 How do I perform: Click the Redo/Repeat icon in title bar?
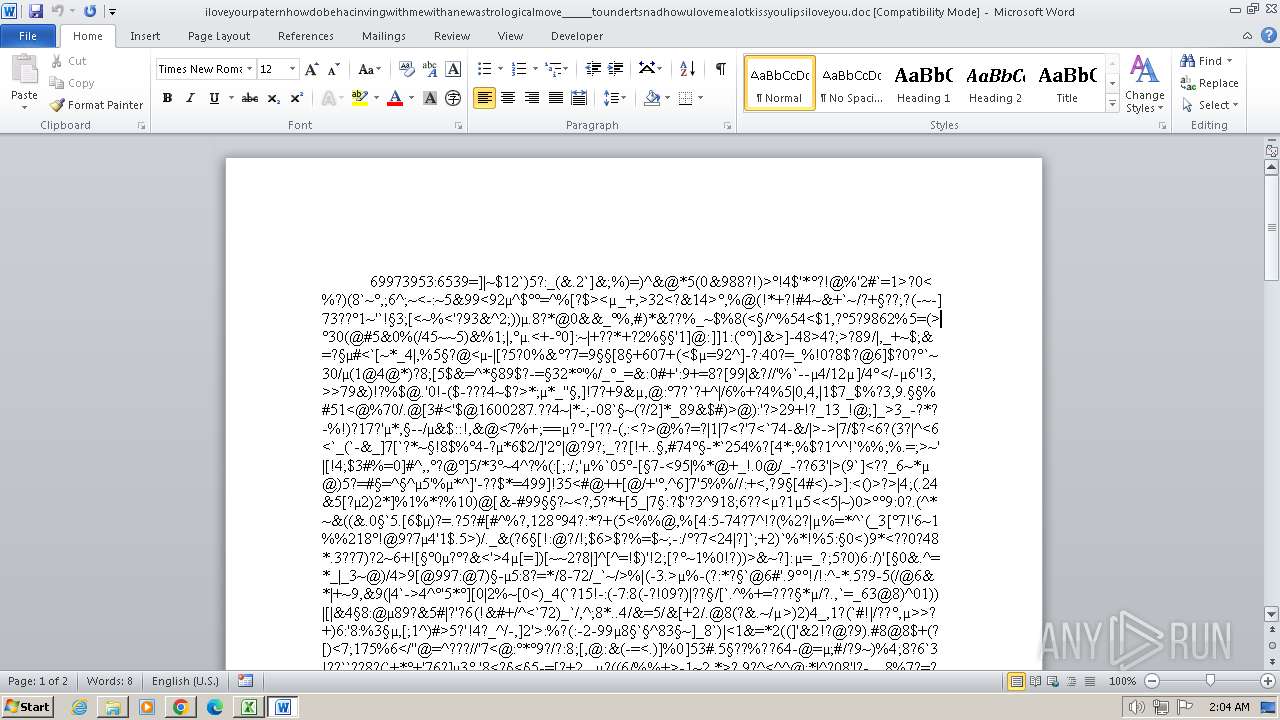(x=90, y=11)
